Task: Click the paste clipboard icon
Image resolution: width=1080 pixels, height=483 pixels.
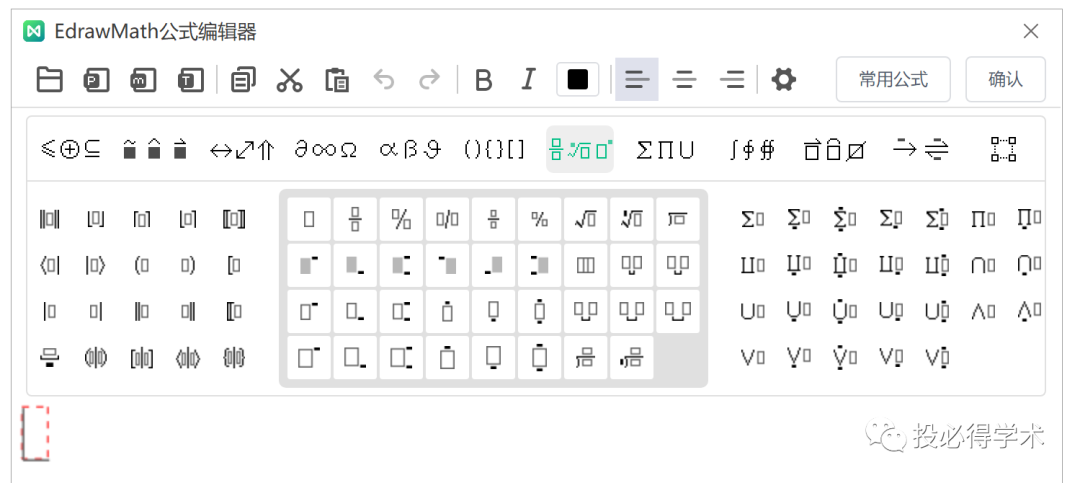Action: tap(337, 80)
